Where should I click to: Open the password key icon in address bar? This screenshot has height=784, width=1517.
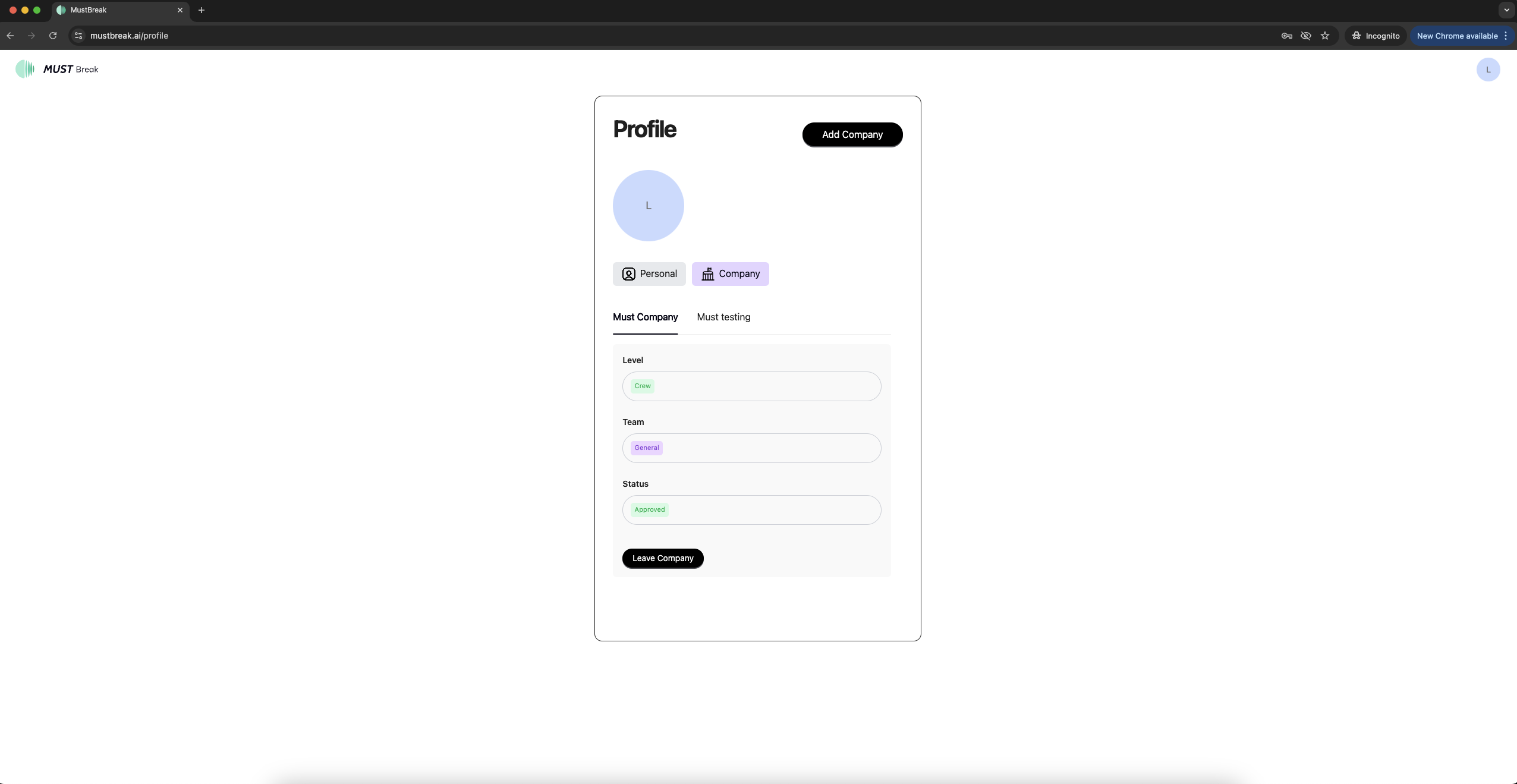(1287, 36)
